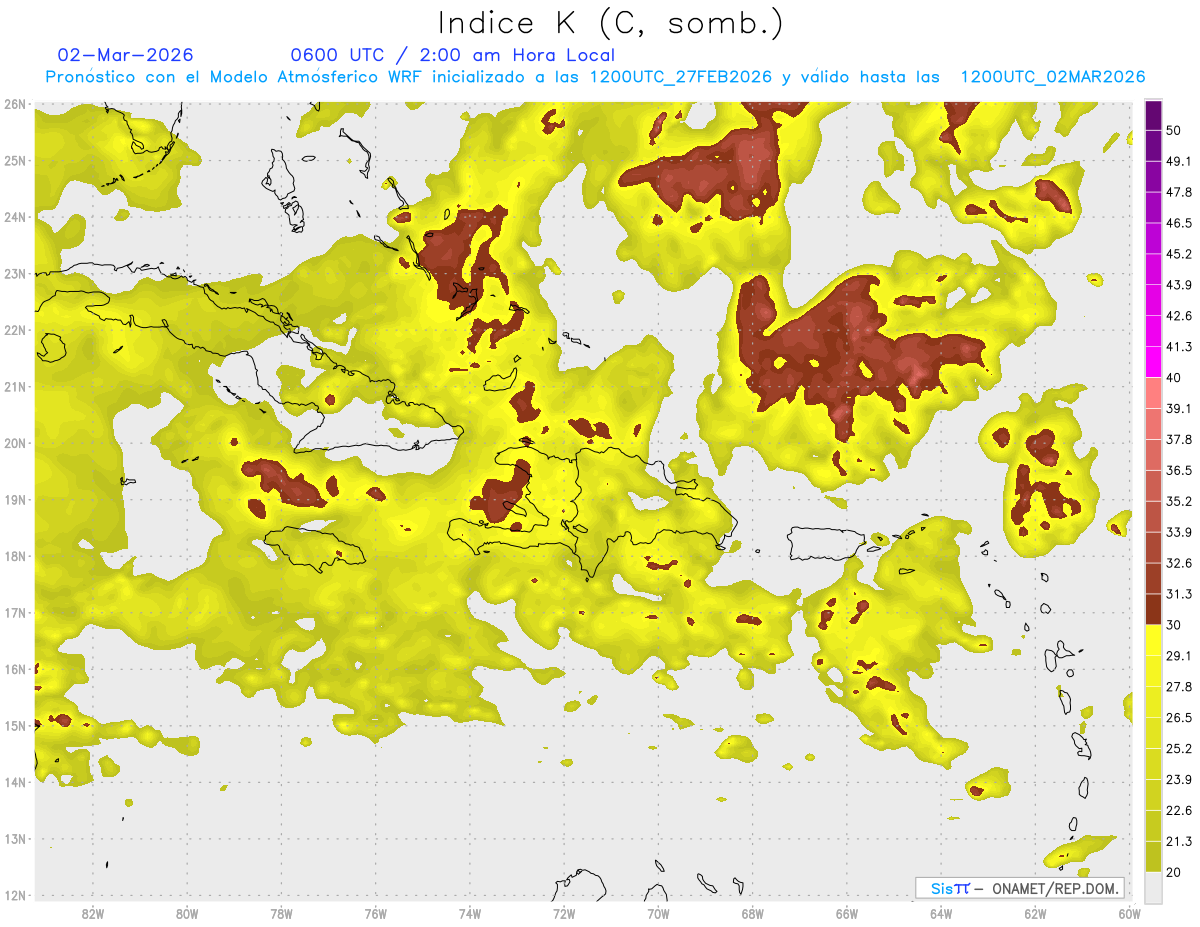Pick the color scale value "33.9"
1200x927 pixels.
1179,532
